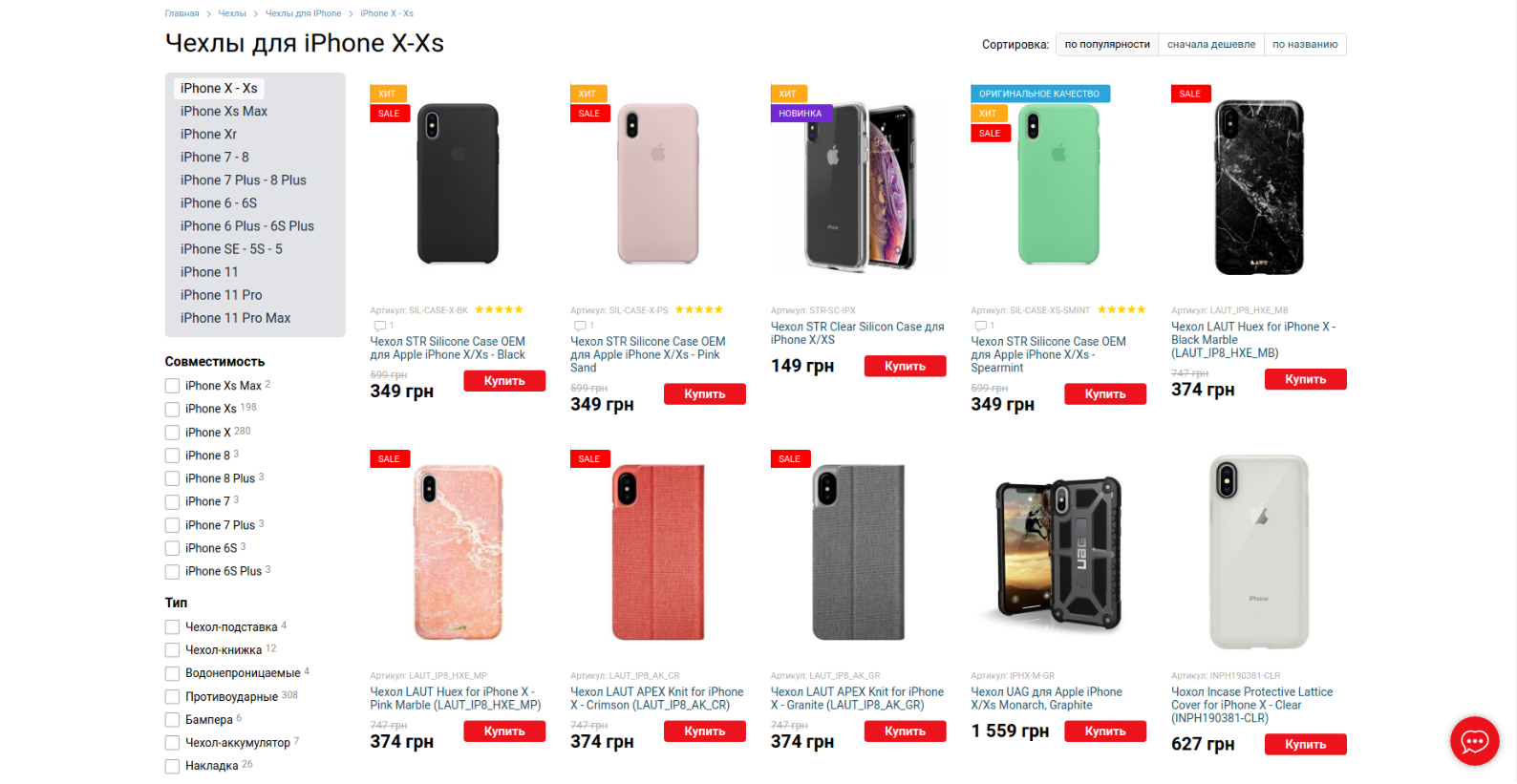
Task: Open Чехлы для iPhone breadcrumb link
Action: [x=303, y=13]
